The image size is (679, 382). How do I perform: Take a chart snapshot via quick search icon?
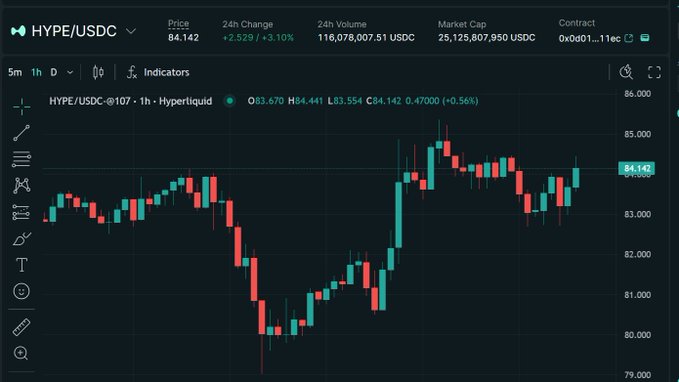[626, 72]
